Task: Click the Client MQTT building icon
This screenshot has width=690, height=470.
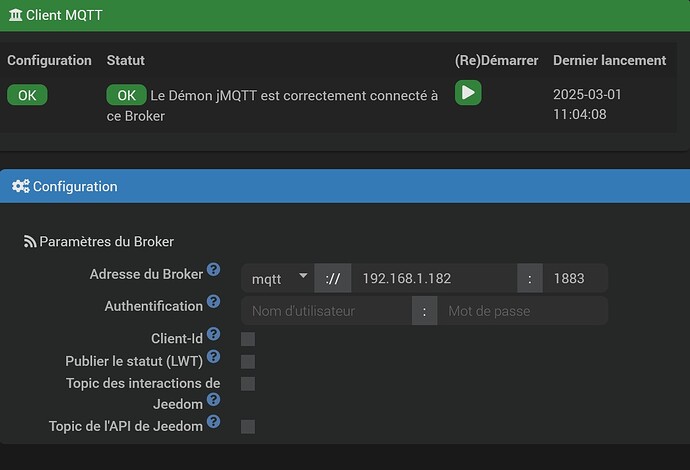Action: tap(15, 15)
